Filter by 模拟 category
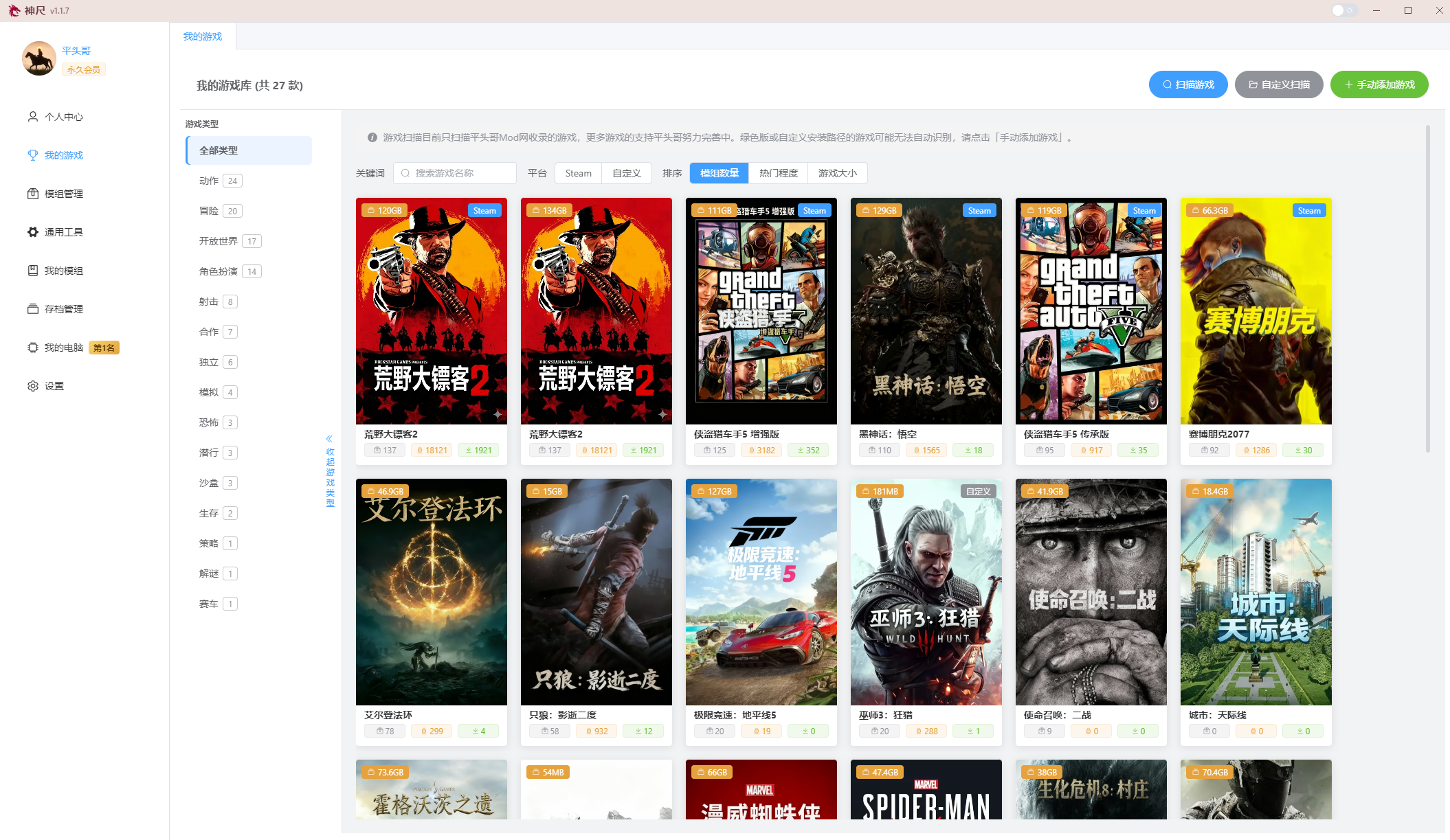 (x=219, y=392)
